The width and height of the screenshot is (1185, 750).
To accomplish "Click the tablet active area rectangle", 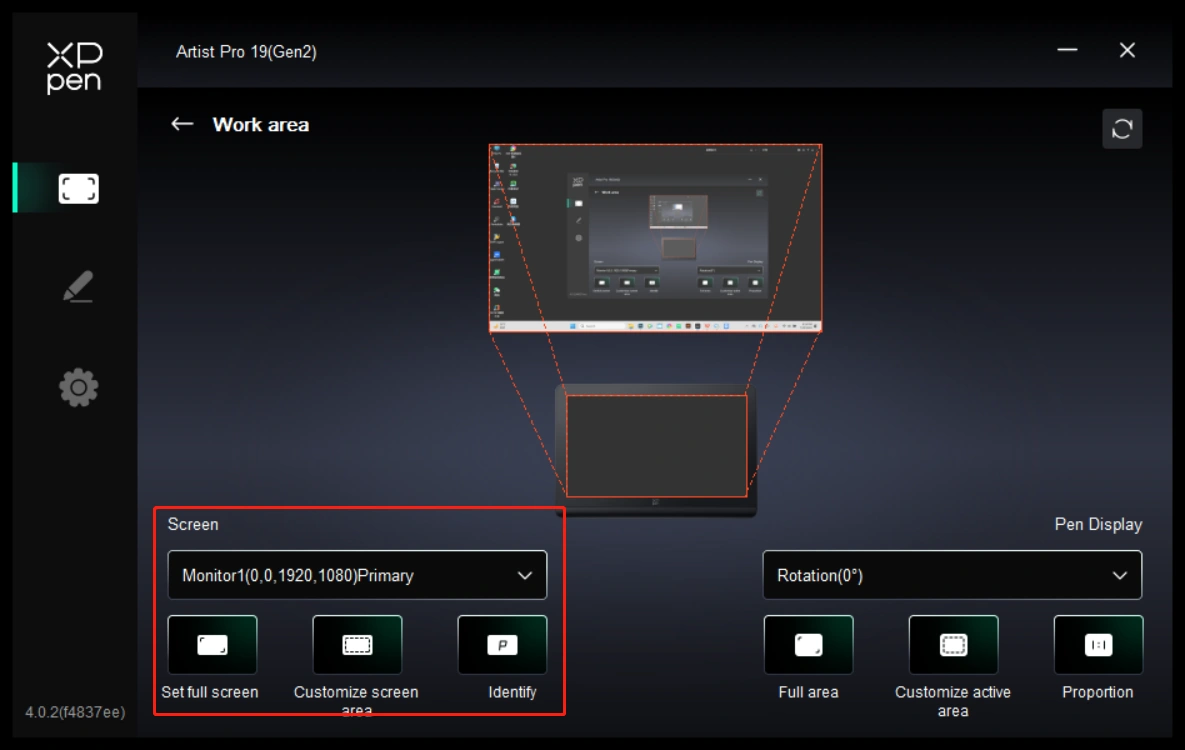I will point(656,445).
